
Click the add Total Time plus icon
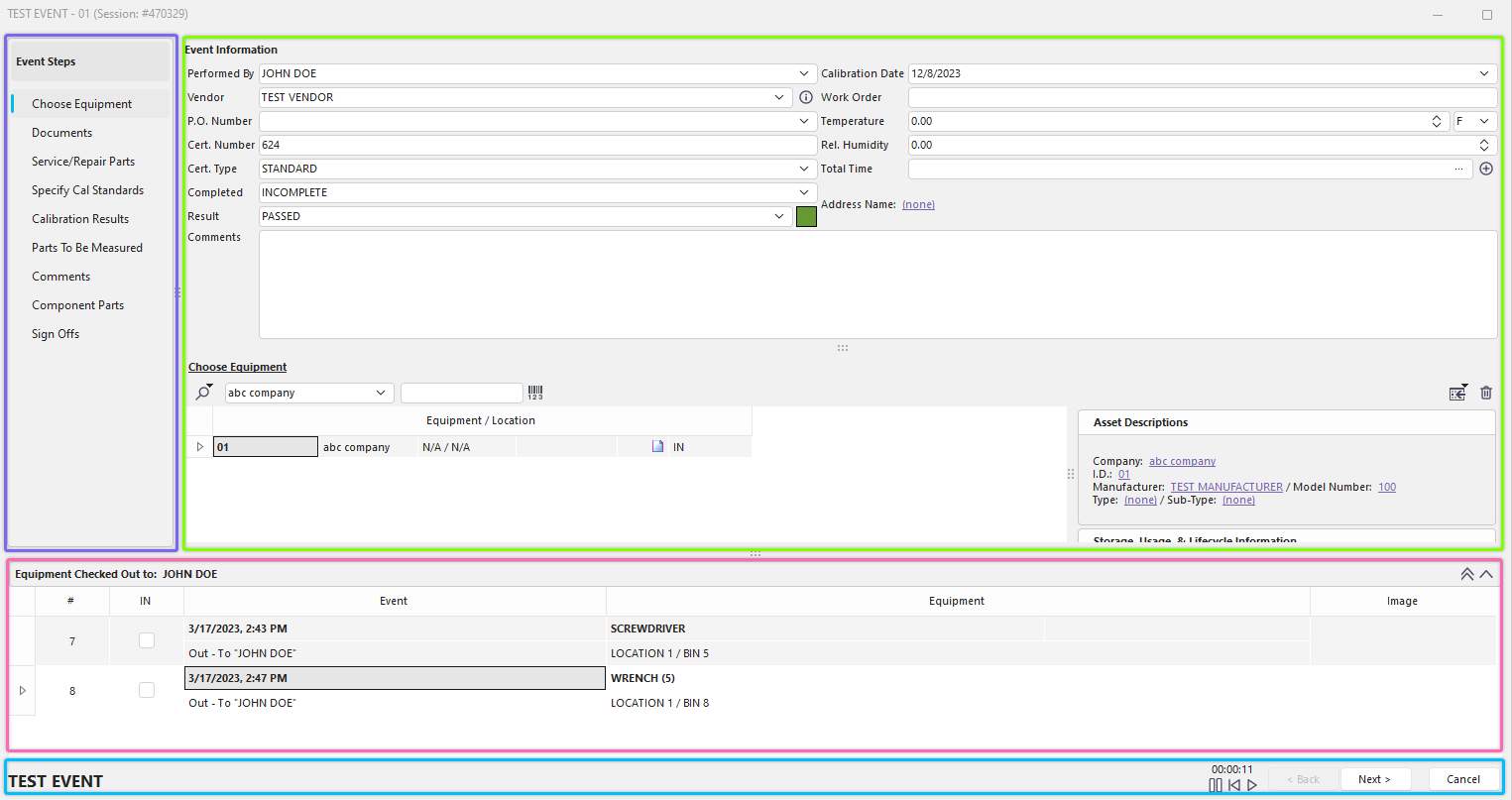click(1486, 169)
